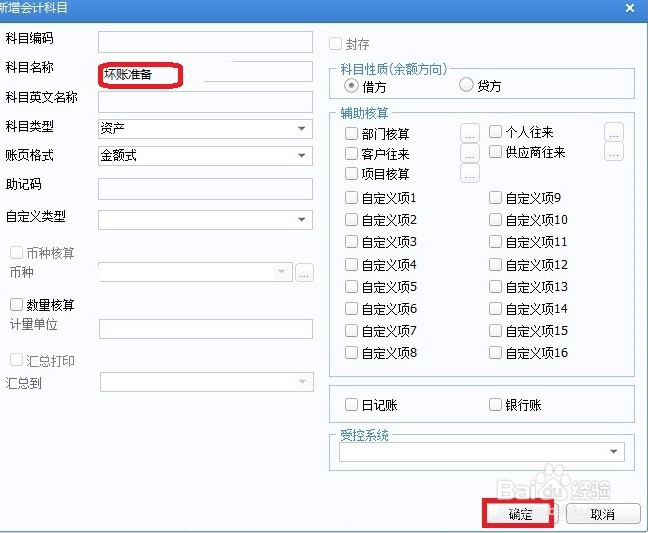The width and height of the screenshot is (648, 533).
Task: Open the 科目类型 dropdown showing 资产
Action: pos(205,128)
